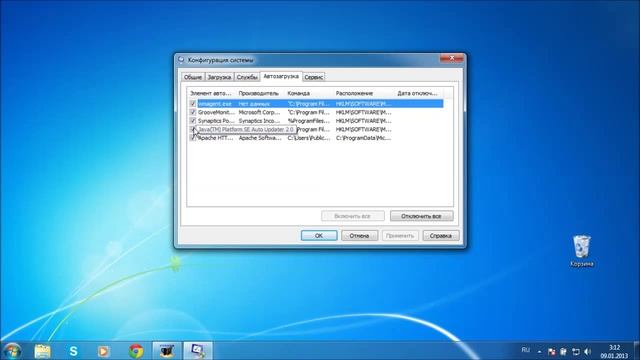Screen dimensions: 640x360
Task: Open the Windows Start menu orb
Action: click(12, 351)
